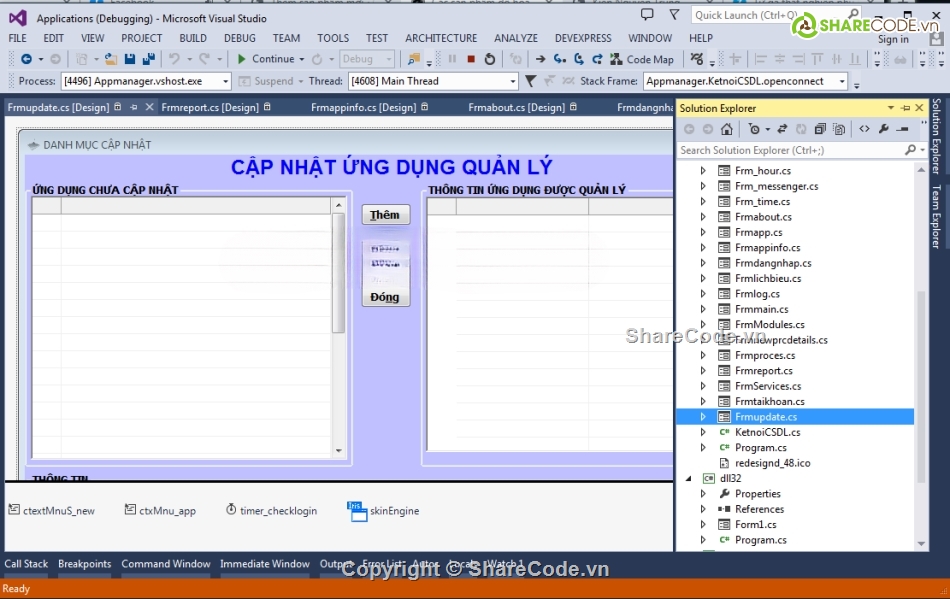The width and height of the screenshot is (950, 599).
Task: Click the Step Into debug icon
Action: [x=560, y=59]
